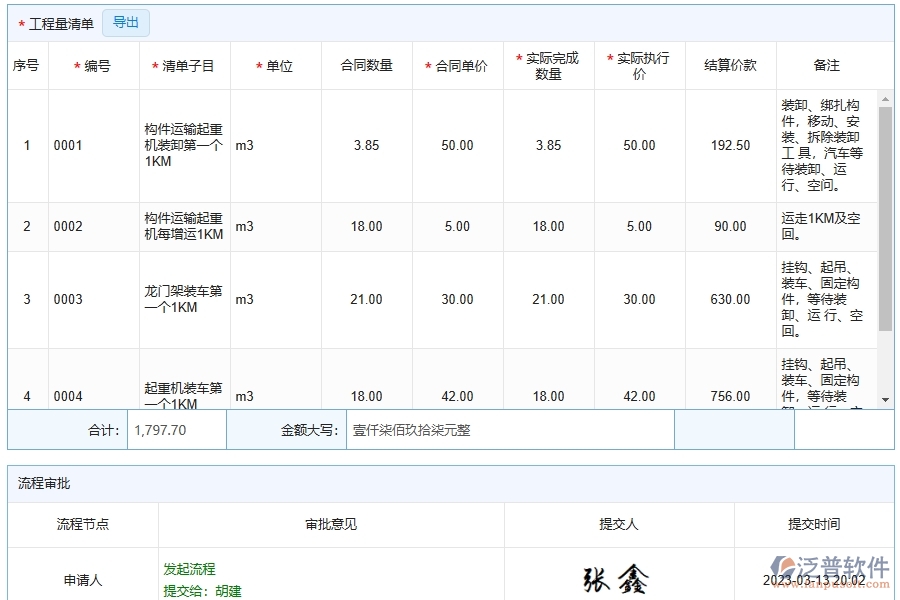
Task: Select the 编号 column header
Action: (95, 63)
